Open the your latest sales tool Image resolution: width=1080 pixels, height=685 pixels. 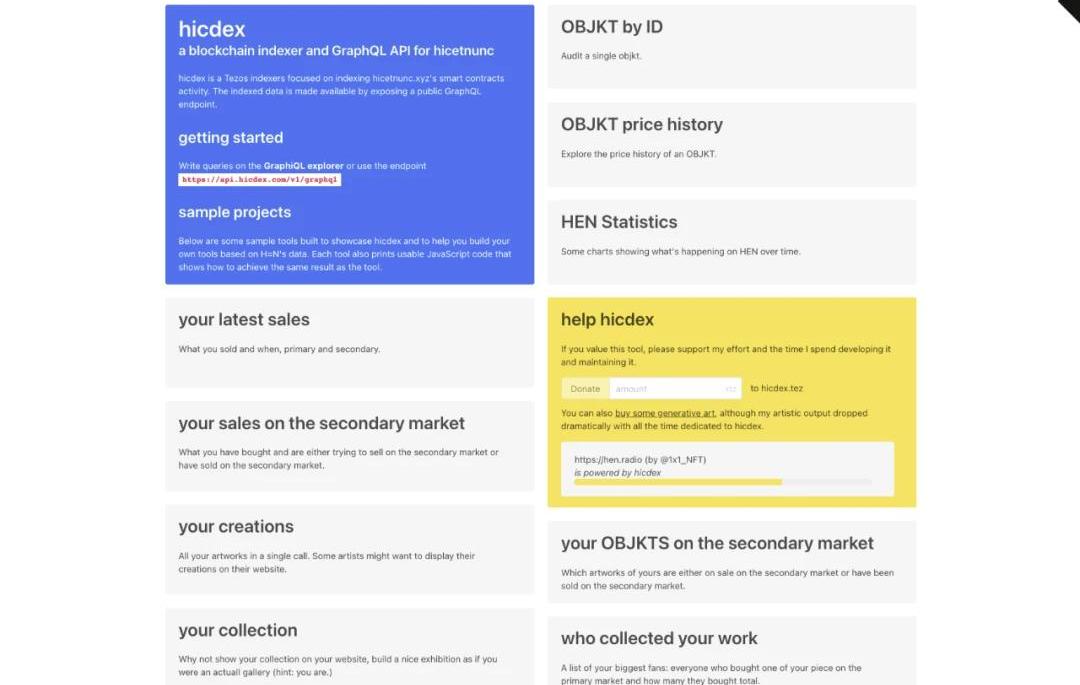pyautogui.click(x=349, y=342)
